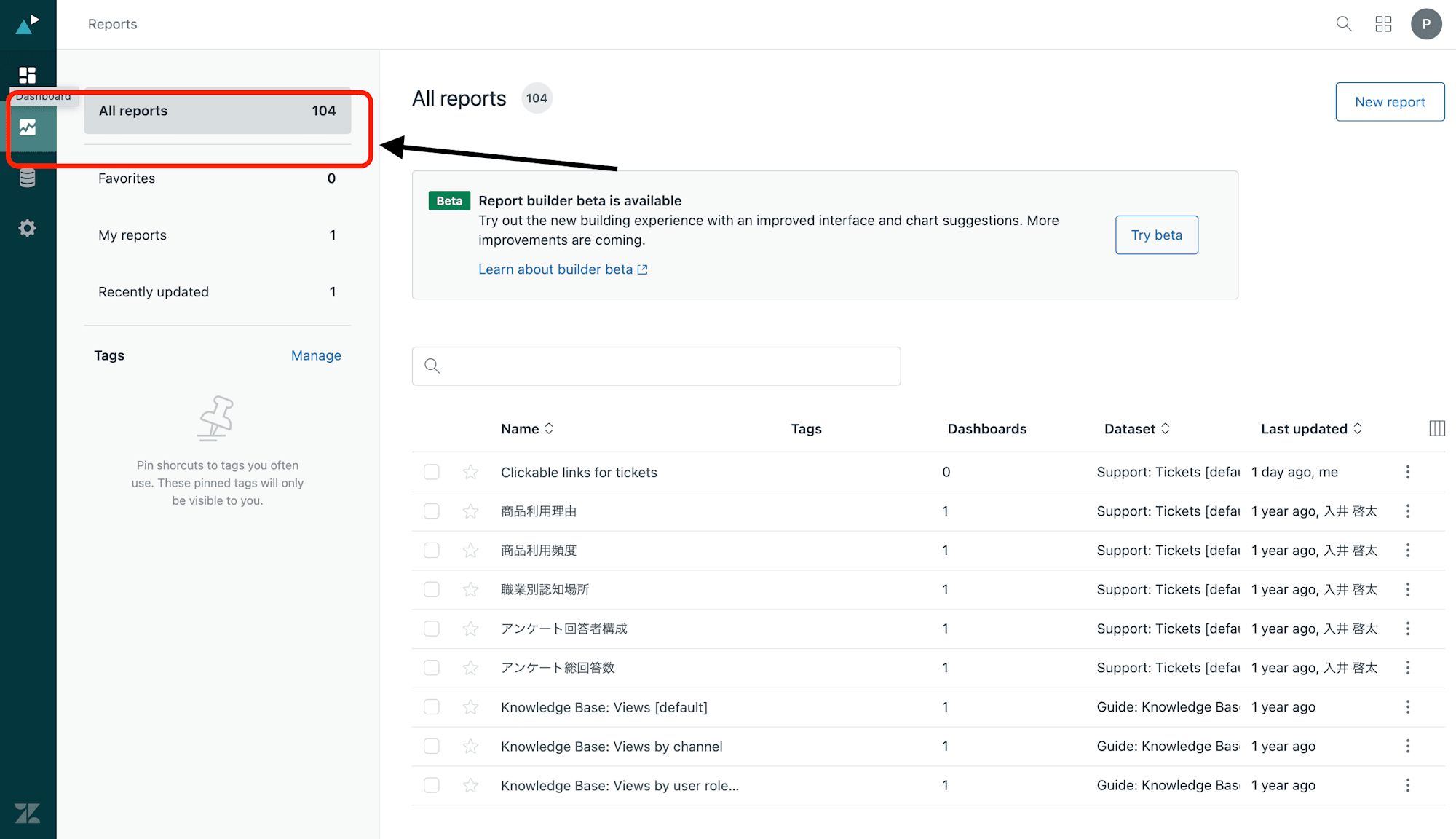Screen dimensions: 1456x839
Task: Open options for Knowledge Base: Views [default]
Action: tap(1407, 707)
